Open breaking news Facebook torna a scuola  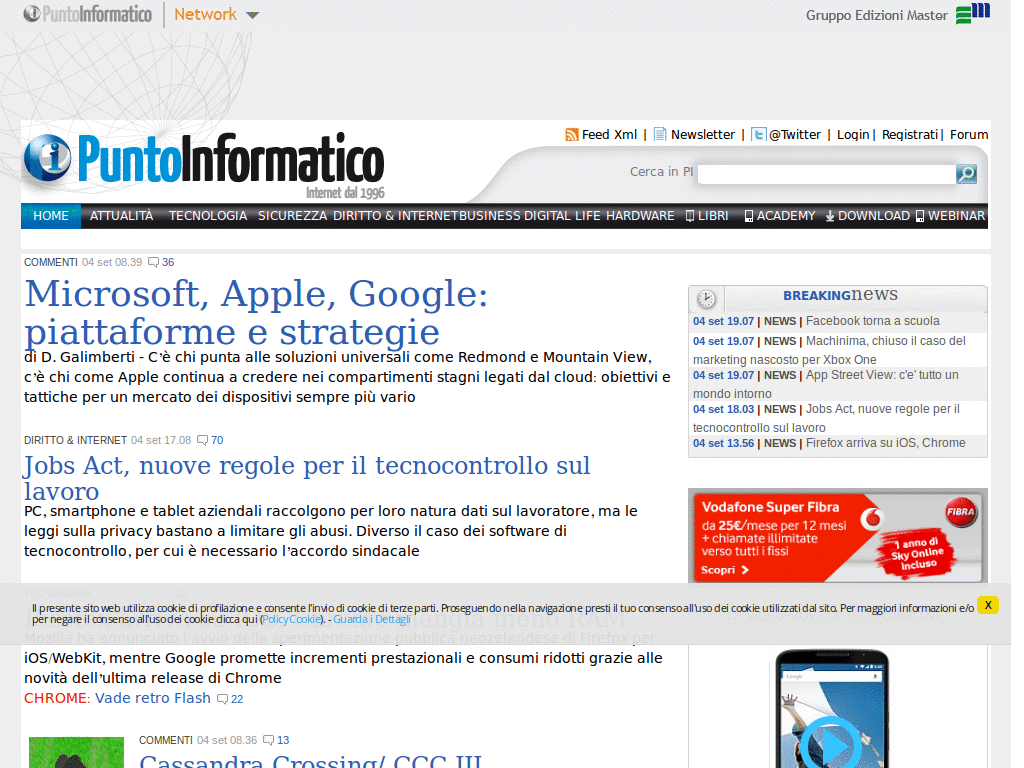click(872, 321)
